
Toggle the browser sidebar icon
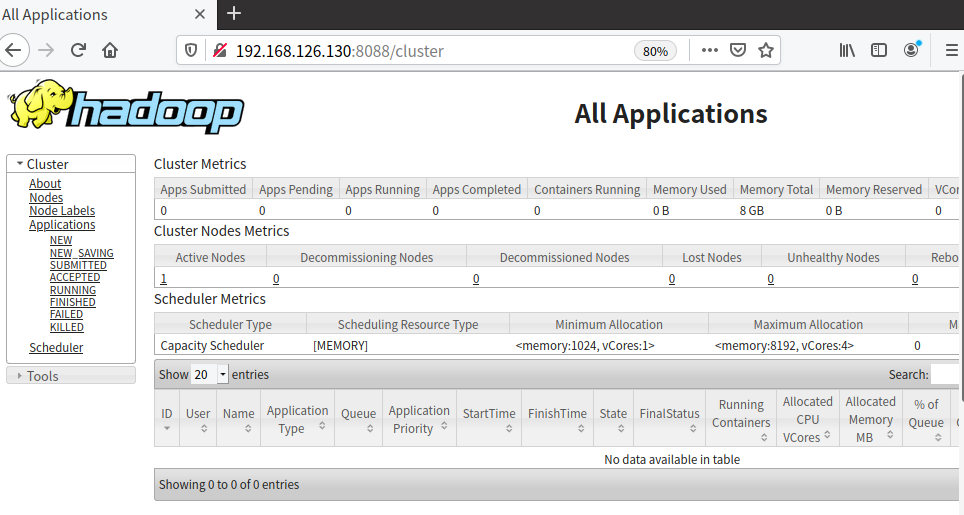tap(879, 50)
